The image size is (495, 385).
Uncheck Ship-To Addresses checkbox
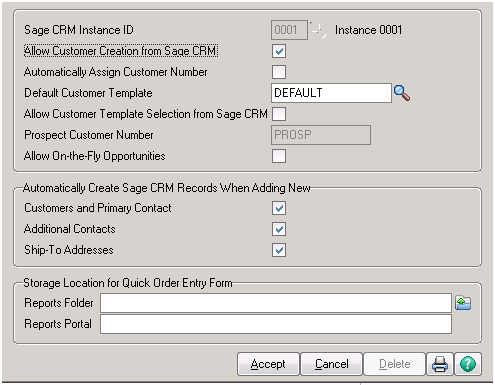pyautogui.click(x=279, y=250)
